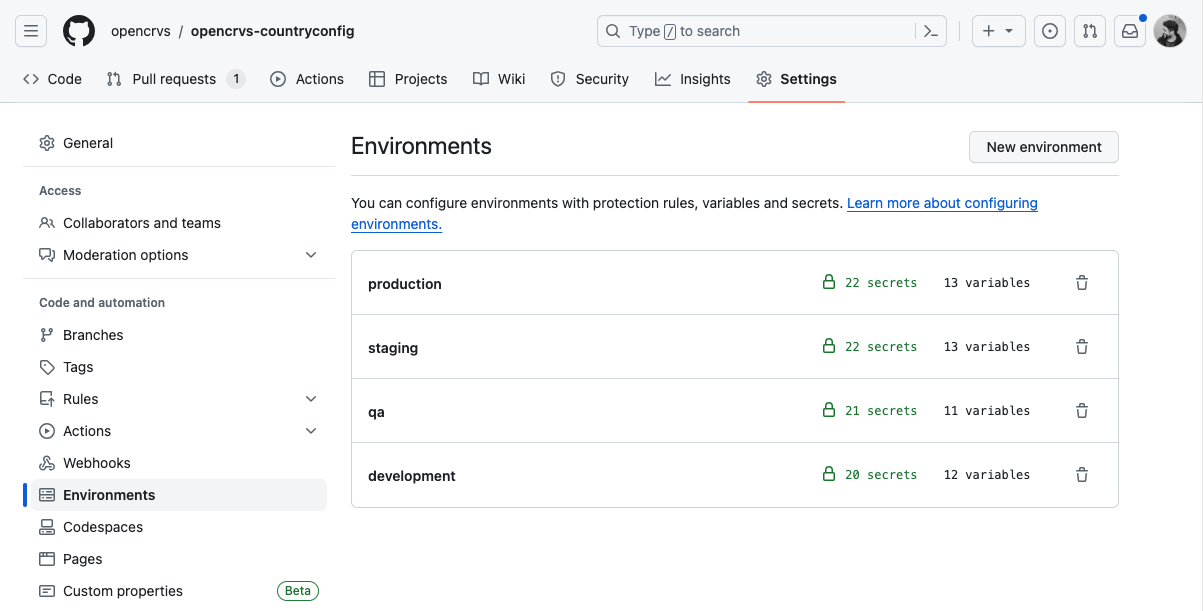Open Custom properties settings
This screenshot has height=611, width=1203.
[x=179, y=591]
